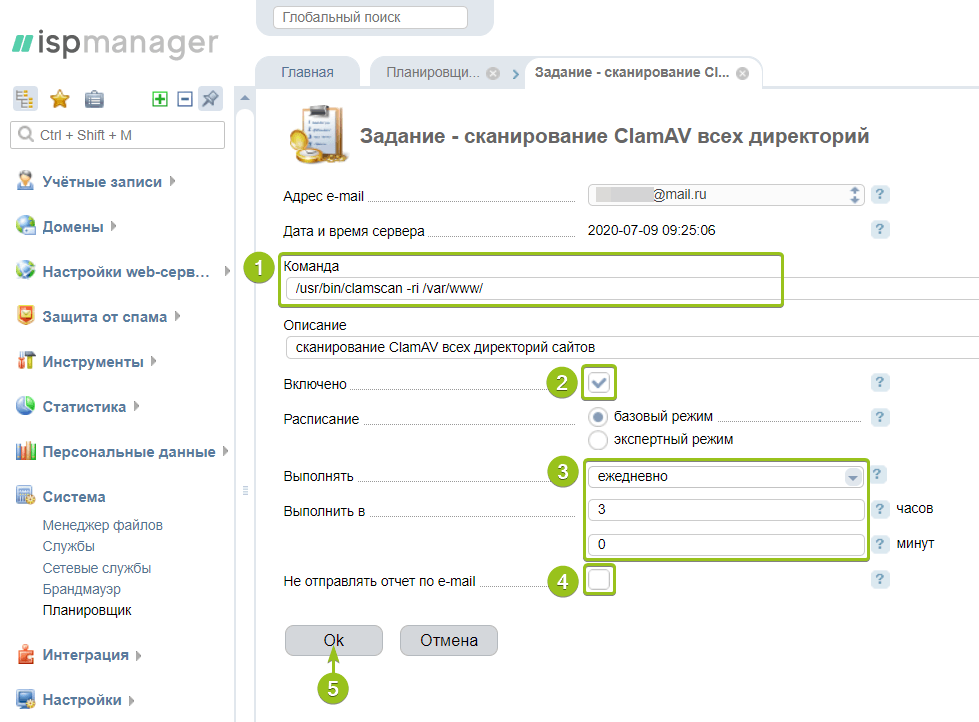The height and width of the screenshot is (722, 979).
Task: Click help icon beside Включено checkbox
Action: pos(880,382)
